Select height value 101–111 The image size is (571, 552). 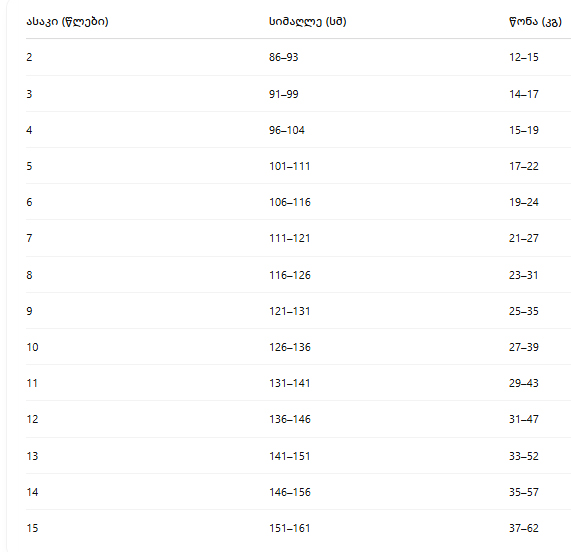(x=290, y=166)
